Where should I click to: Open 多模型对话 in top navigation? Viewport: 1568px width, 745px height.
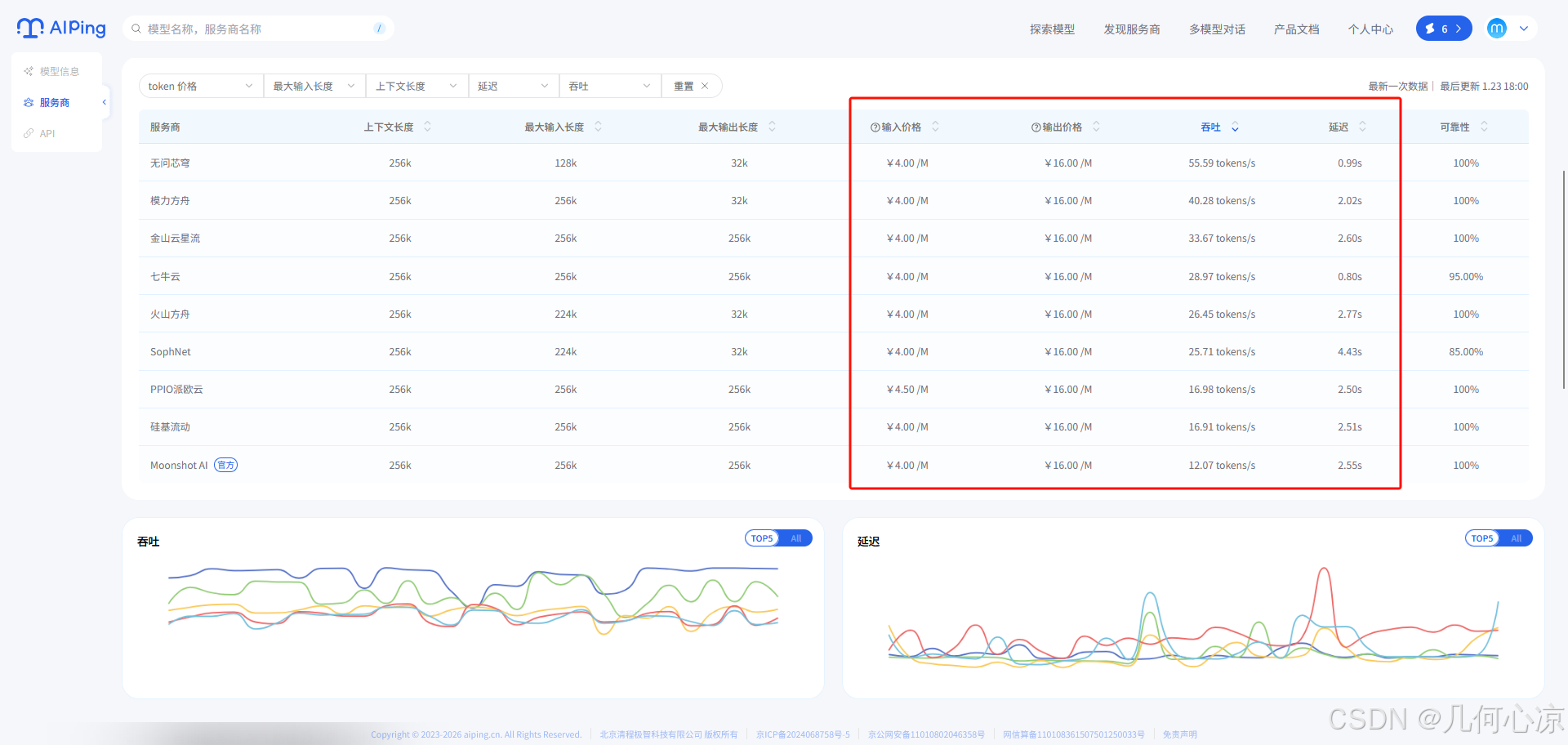point(1217,29)
